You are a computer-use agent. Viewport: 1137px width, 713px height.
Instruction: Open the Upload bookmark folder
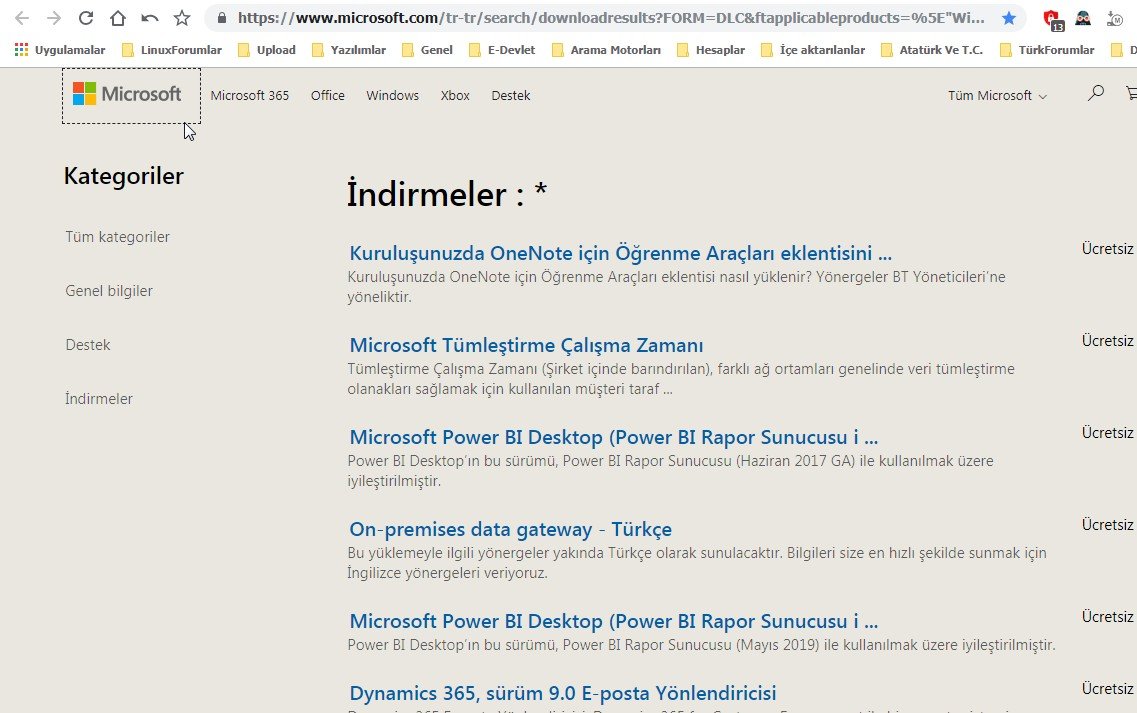[267, 49]
